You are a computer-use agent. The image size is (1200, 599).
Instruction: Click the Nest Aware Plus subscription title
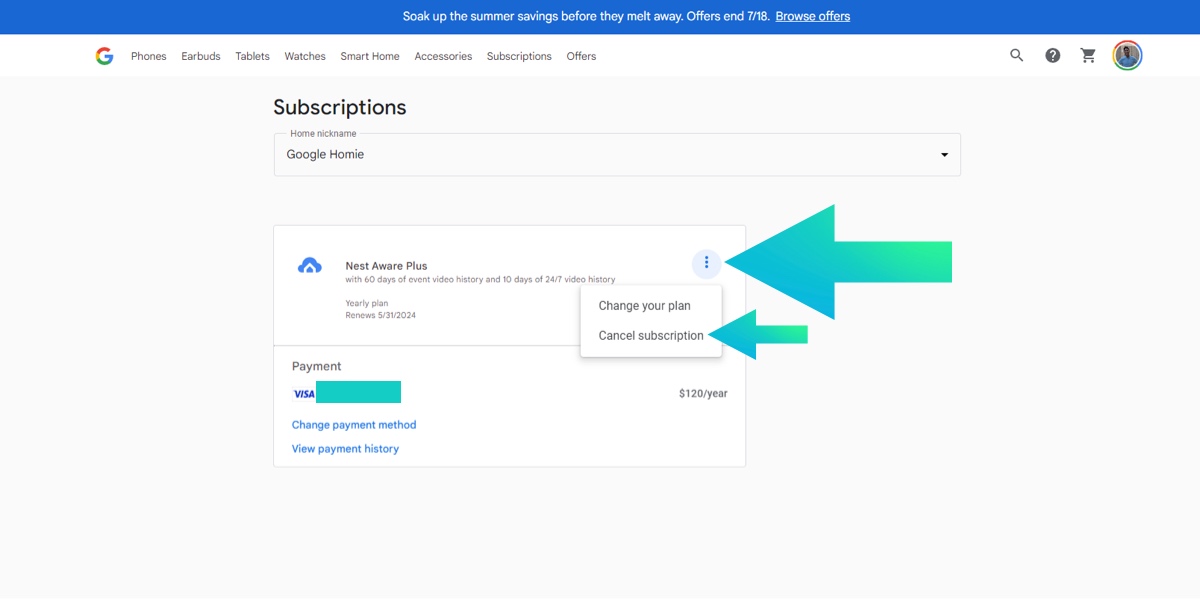tap(386, 266)
